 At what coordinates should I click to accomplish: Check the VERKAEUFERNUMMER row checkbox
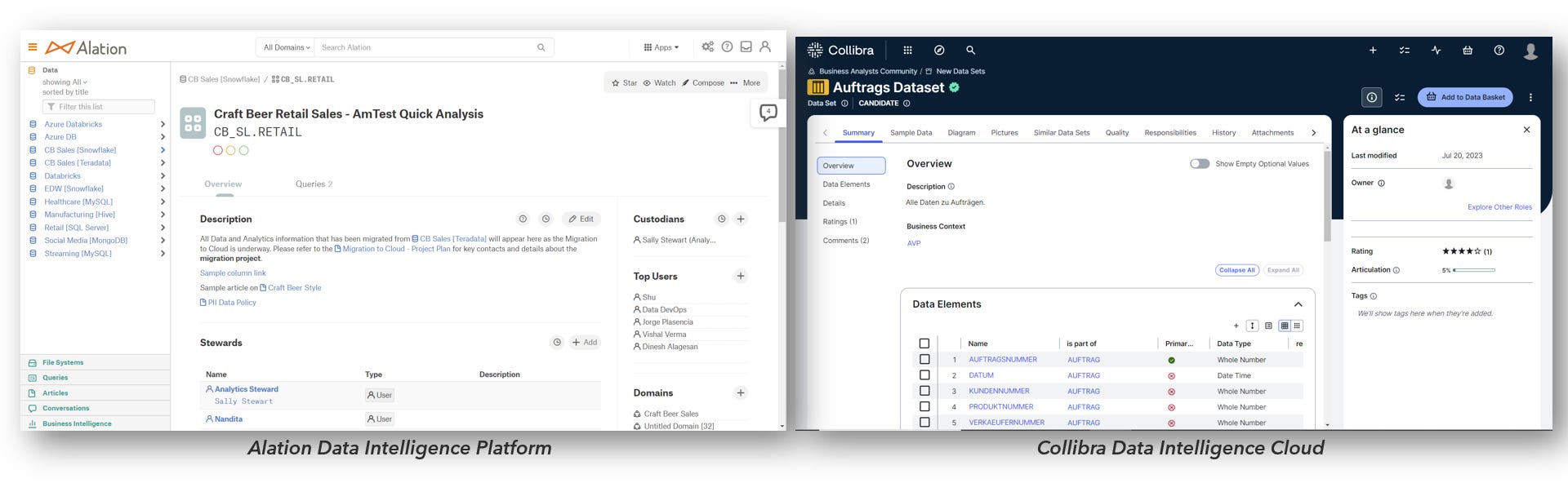tap(924, 423)
